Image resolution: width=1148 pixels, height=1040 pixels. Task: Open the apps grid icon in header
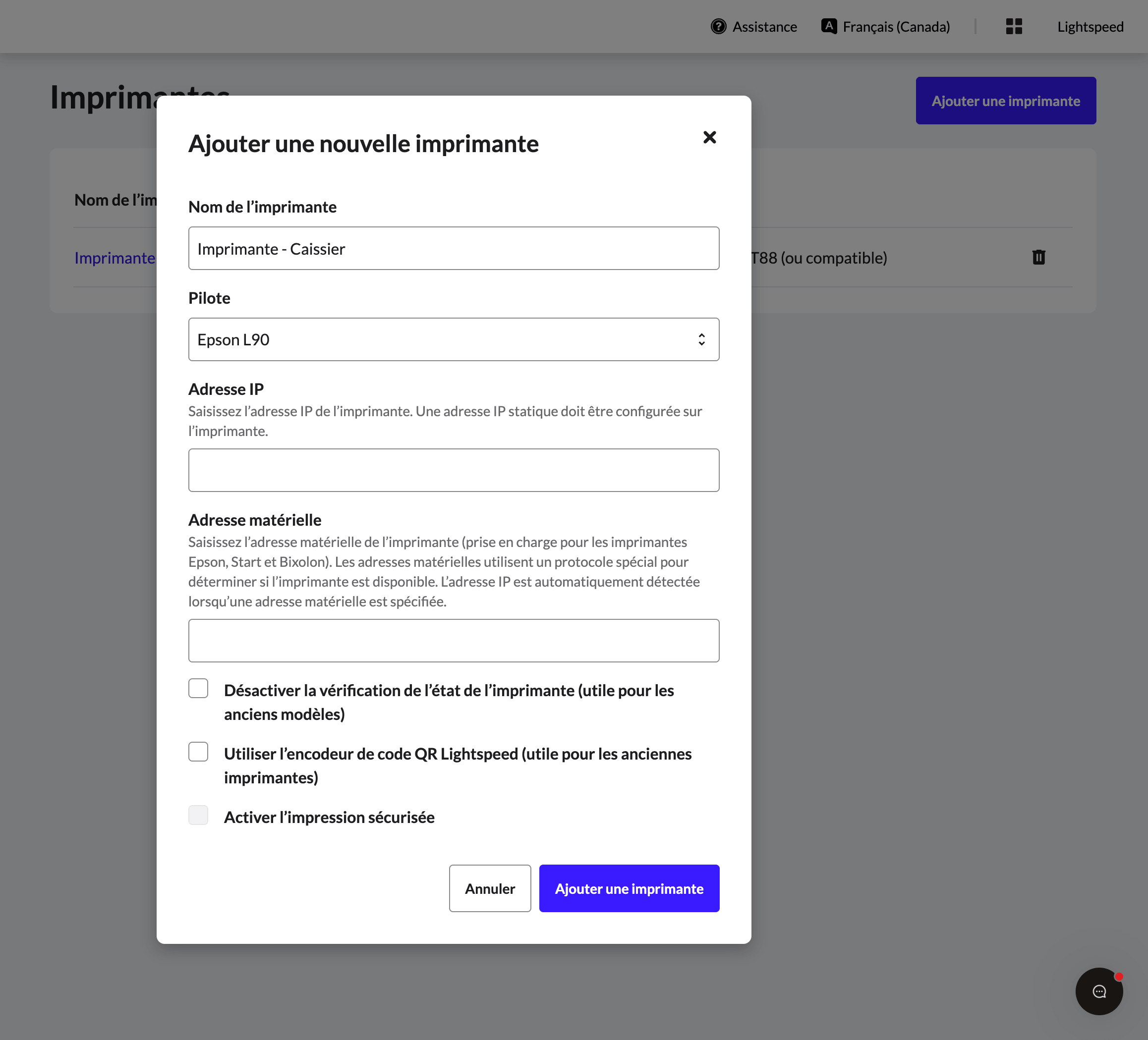tap(1014, 26)
